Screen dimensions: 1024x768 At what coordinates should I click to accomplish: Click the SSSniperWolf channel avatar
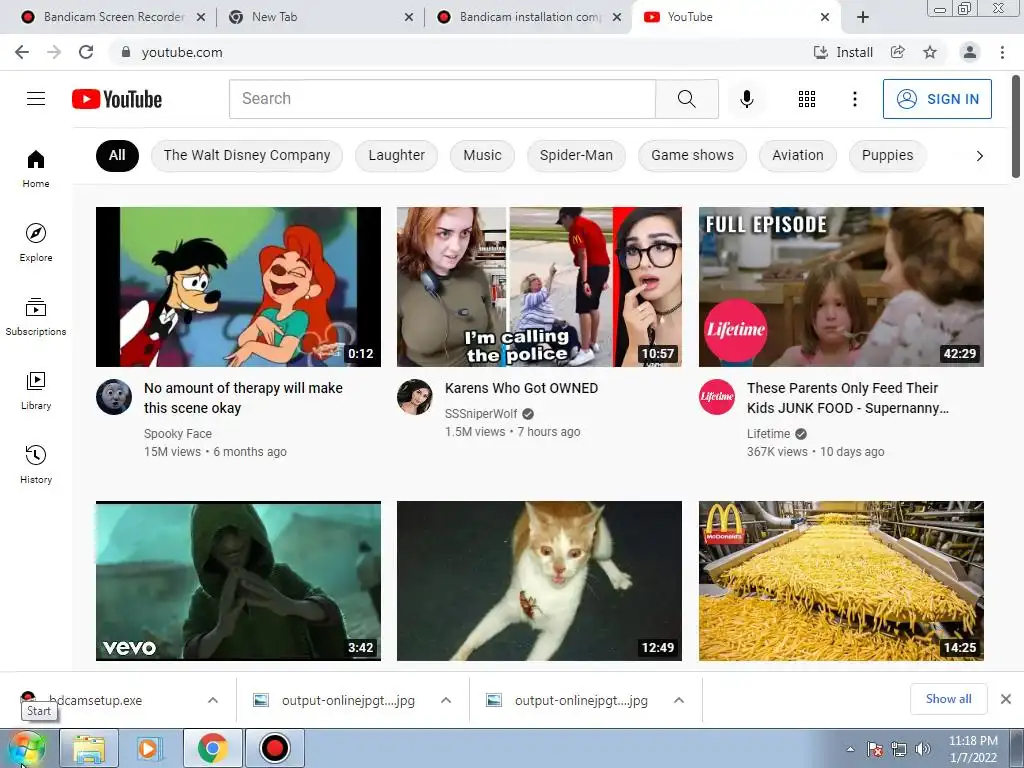[415, 397]
